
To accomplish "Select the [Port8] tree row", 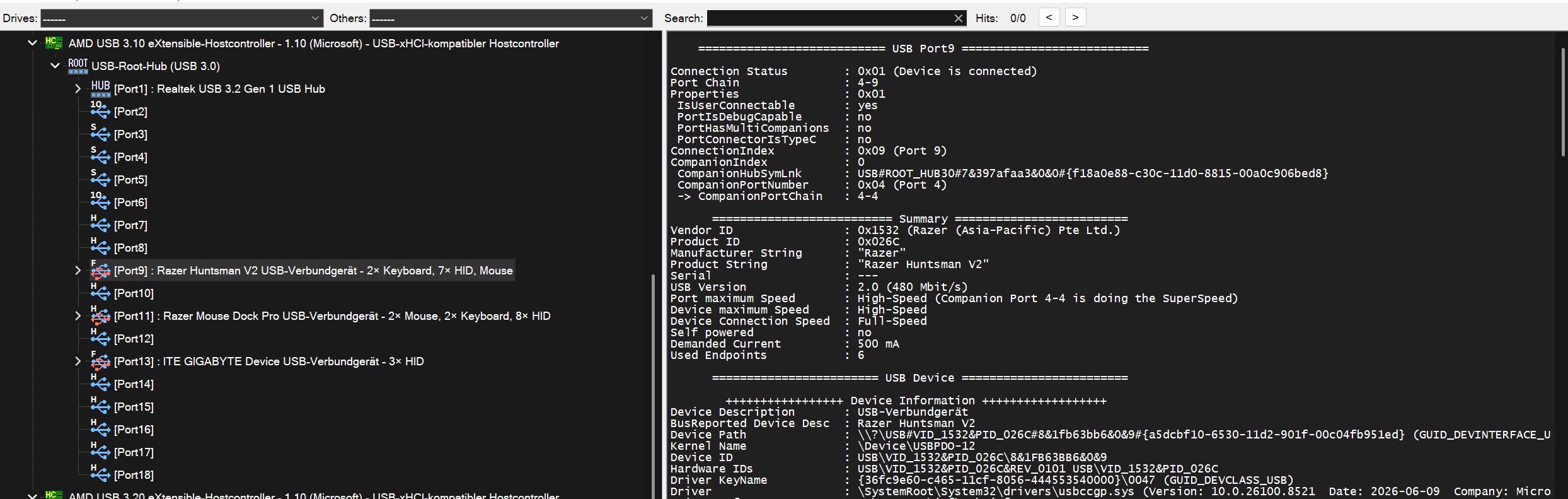I will click(x=130, y=247).
